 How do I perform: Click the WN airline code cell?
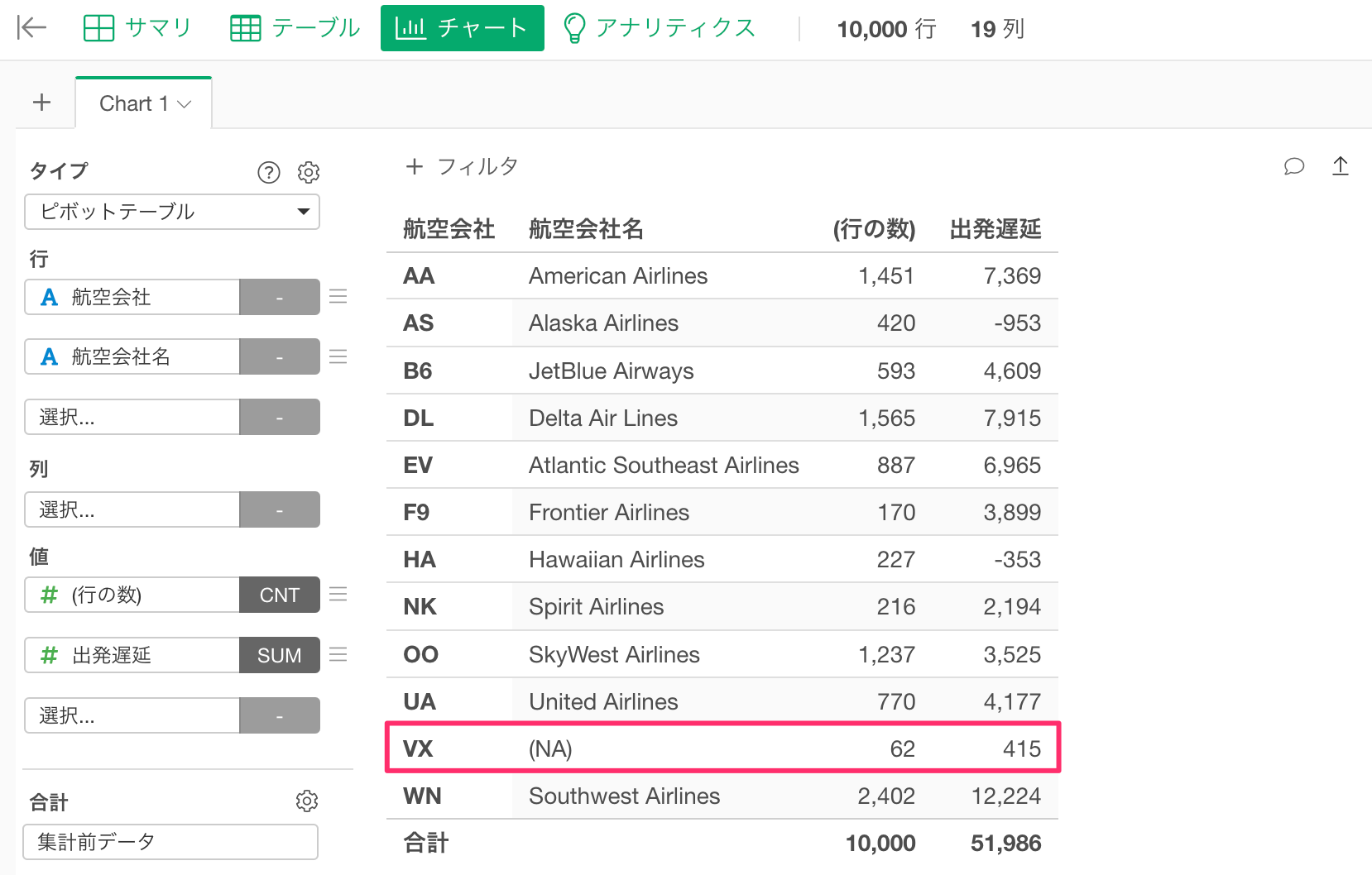coord(422,796)
